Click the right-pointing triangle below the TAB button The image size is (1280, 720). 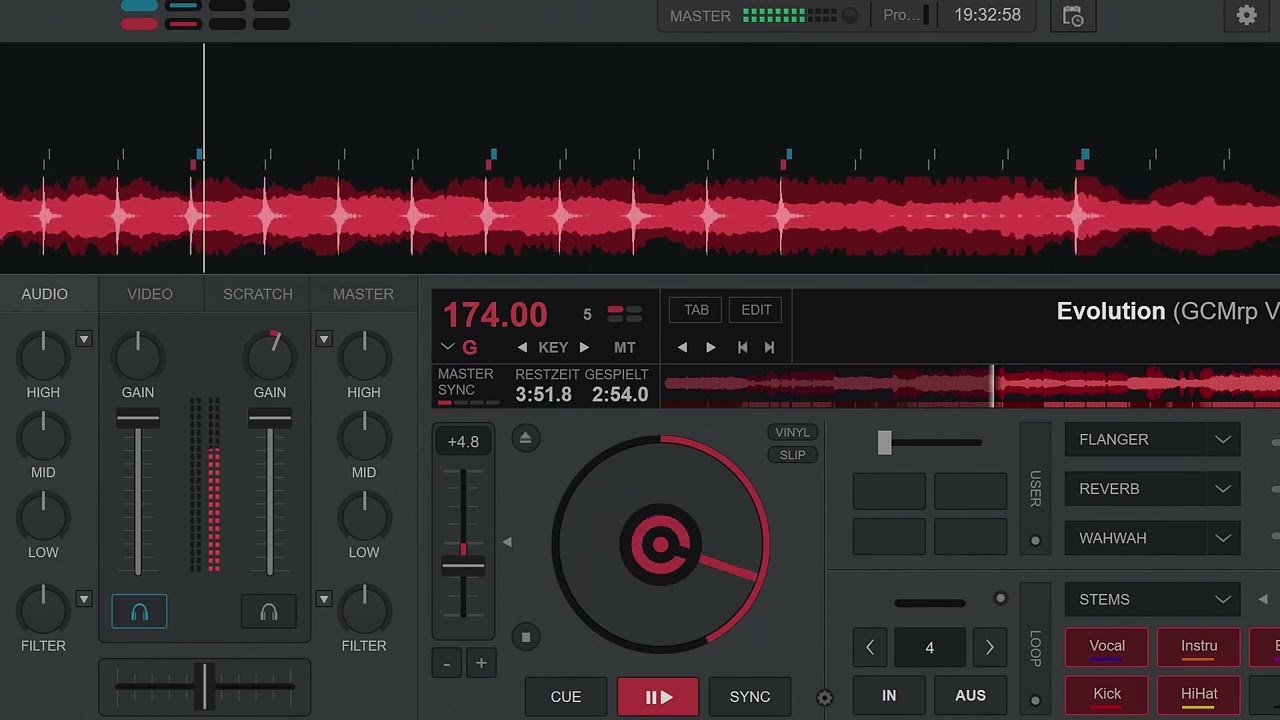(711, 348)
